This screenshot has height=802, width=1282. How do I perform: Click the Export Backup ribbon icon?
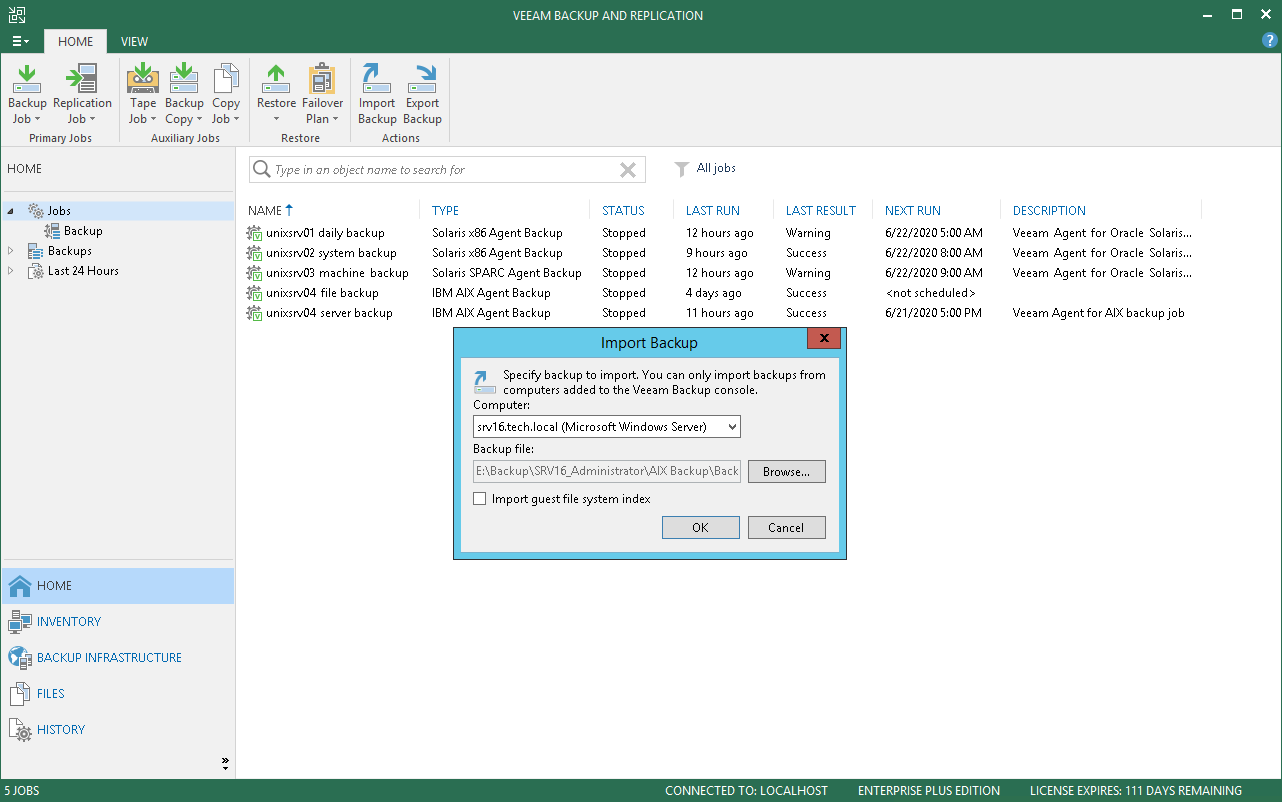[x=422, y=78]
